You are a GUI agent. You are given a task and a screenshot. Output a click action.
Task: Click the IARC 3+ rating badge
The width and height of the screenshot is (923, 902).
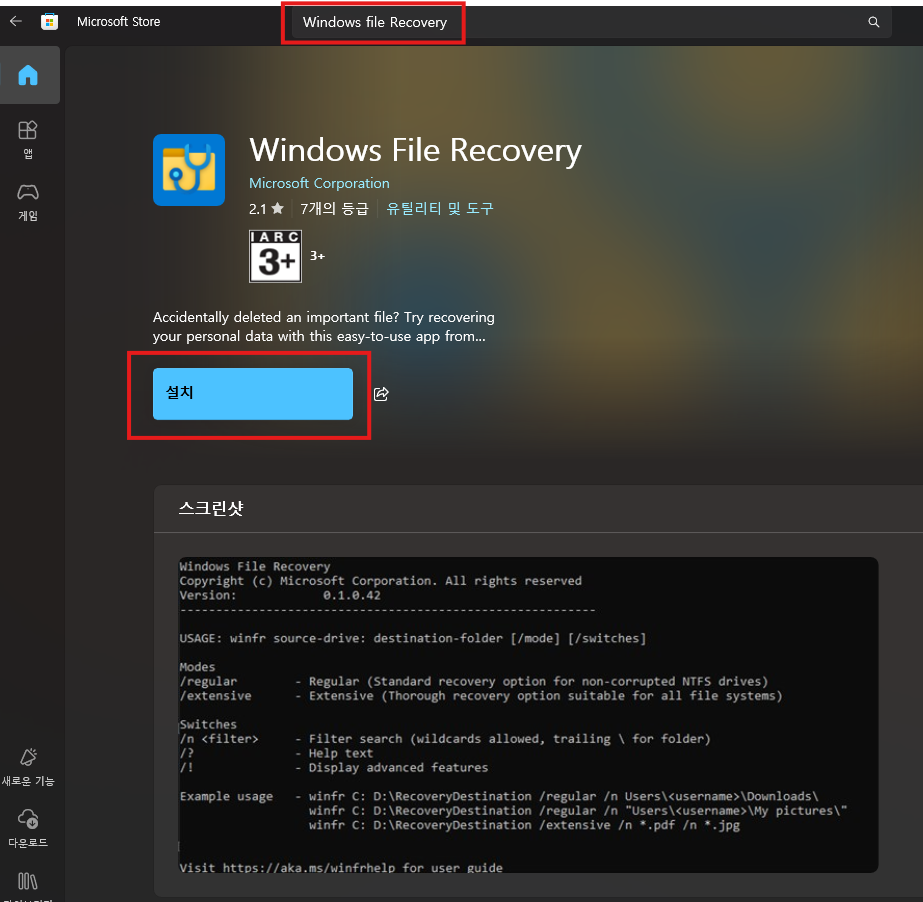[275, 256]
